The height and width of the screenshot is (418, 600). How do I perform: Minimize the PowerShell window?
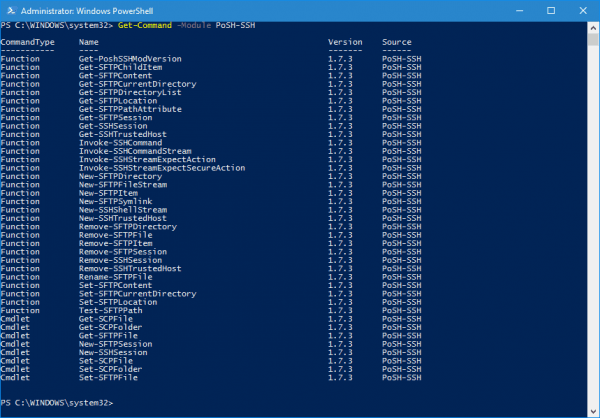[x=519, y=11]
